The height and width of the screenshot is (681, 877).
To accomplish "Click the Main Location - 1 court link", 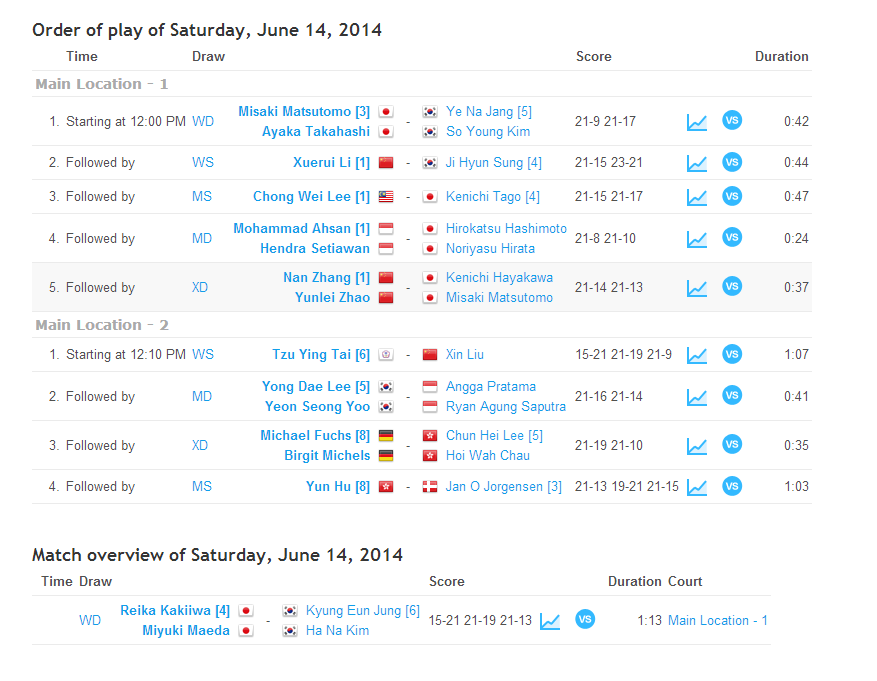I will pyautogui.click(x=717, y=620).
